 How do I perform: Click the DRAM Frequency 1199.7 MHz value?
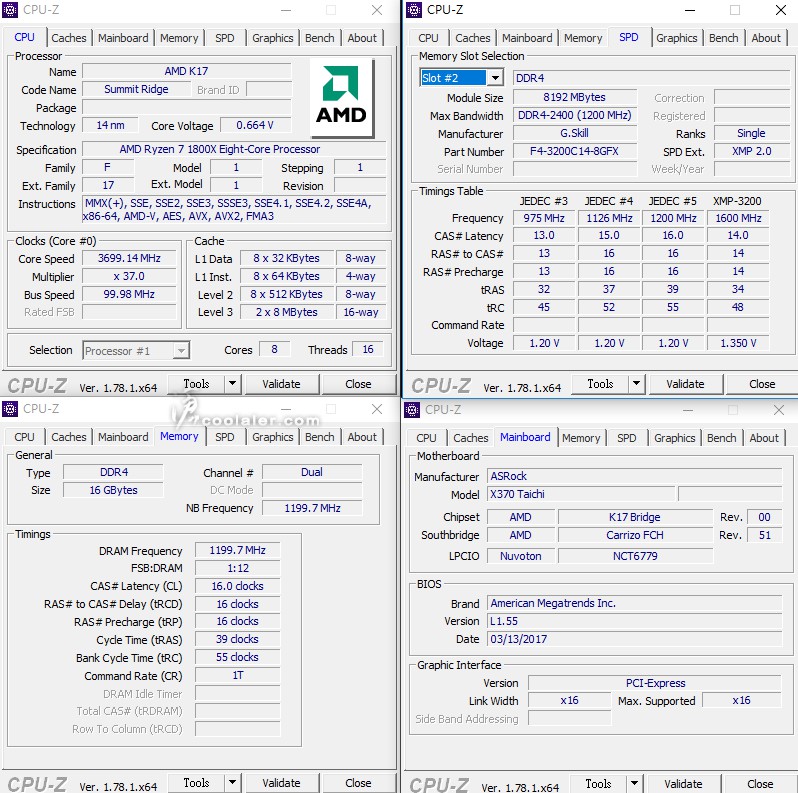coord(238,550)
